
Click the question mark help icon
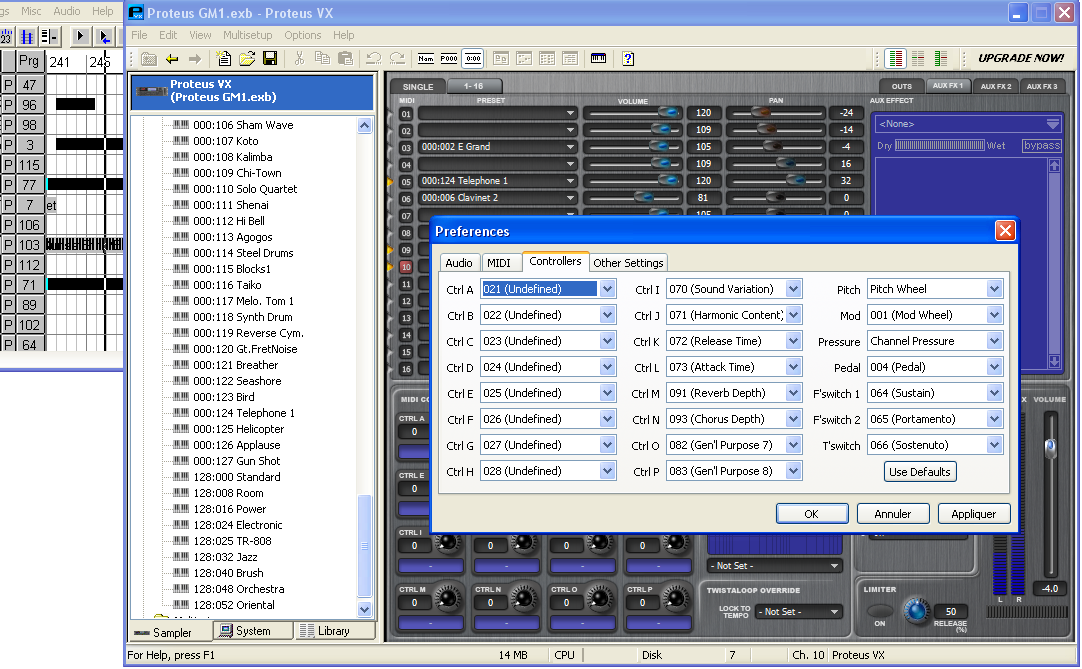[628, 59]
